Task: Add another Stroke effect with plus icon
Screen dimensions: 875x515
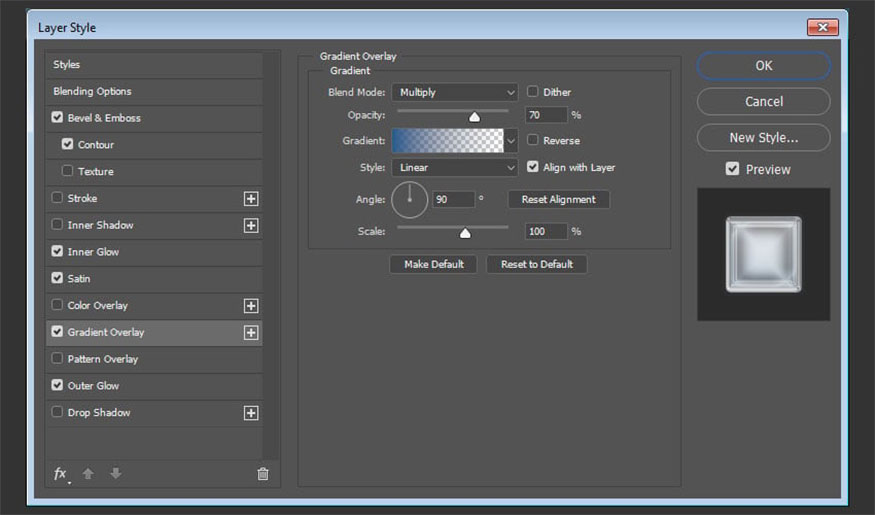Action: pos(251,199)
